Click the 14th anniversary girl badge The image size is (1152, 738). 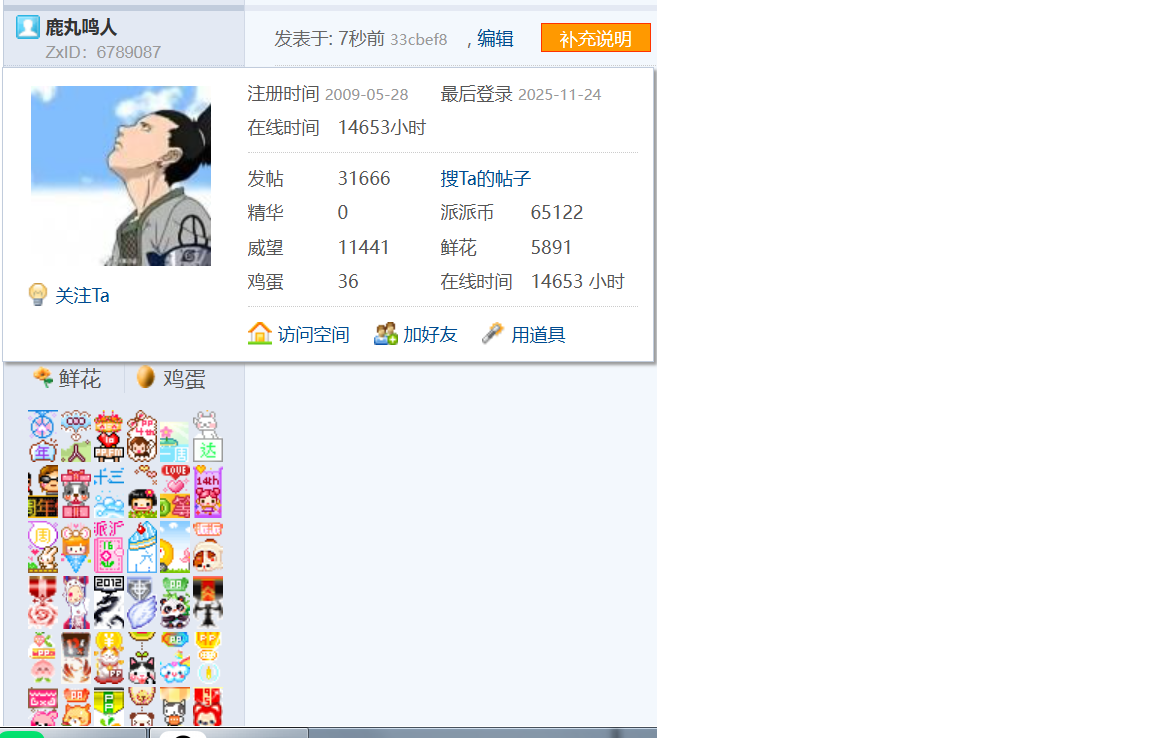207,491
